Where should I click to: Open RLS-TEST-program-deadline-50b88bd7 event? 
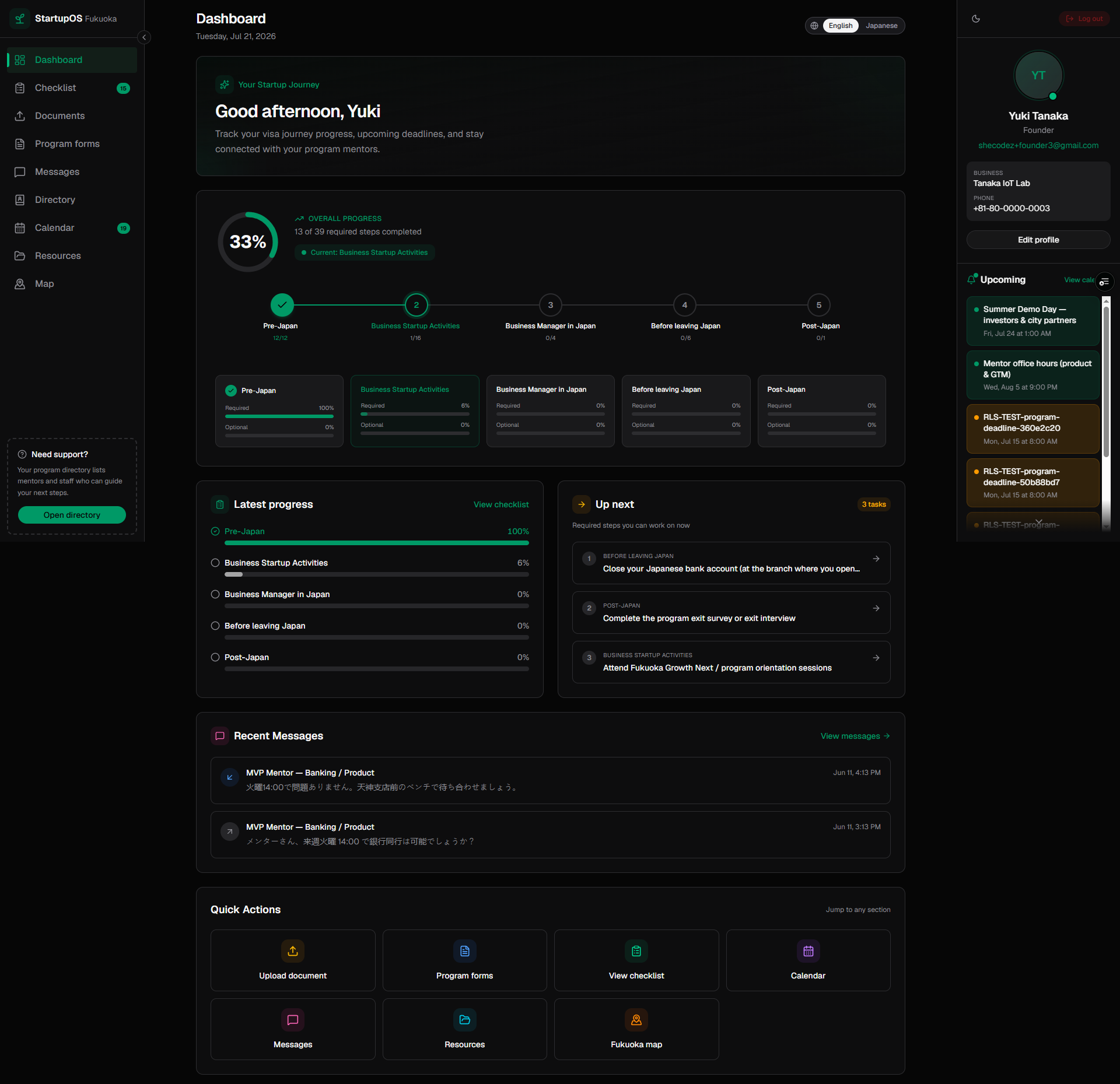click(1032, 483)
